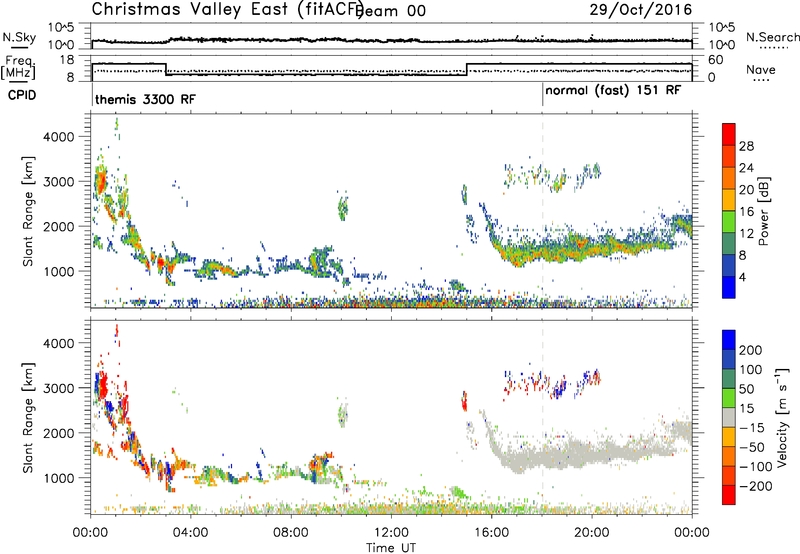Click the blue bottom of Power color bar
This screenshot has width=800, height=554.
(729, 287)
